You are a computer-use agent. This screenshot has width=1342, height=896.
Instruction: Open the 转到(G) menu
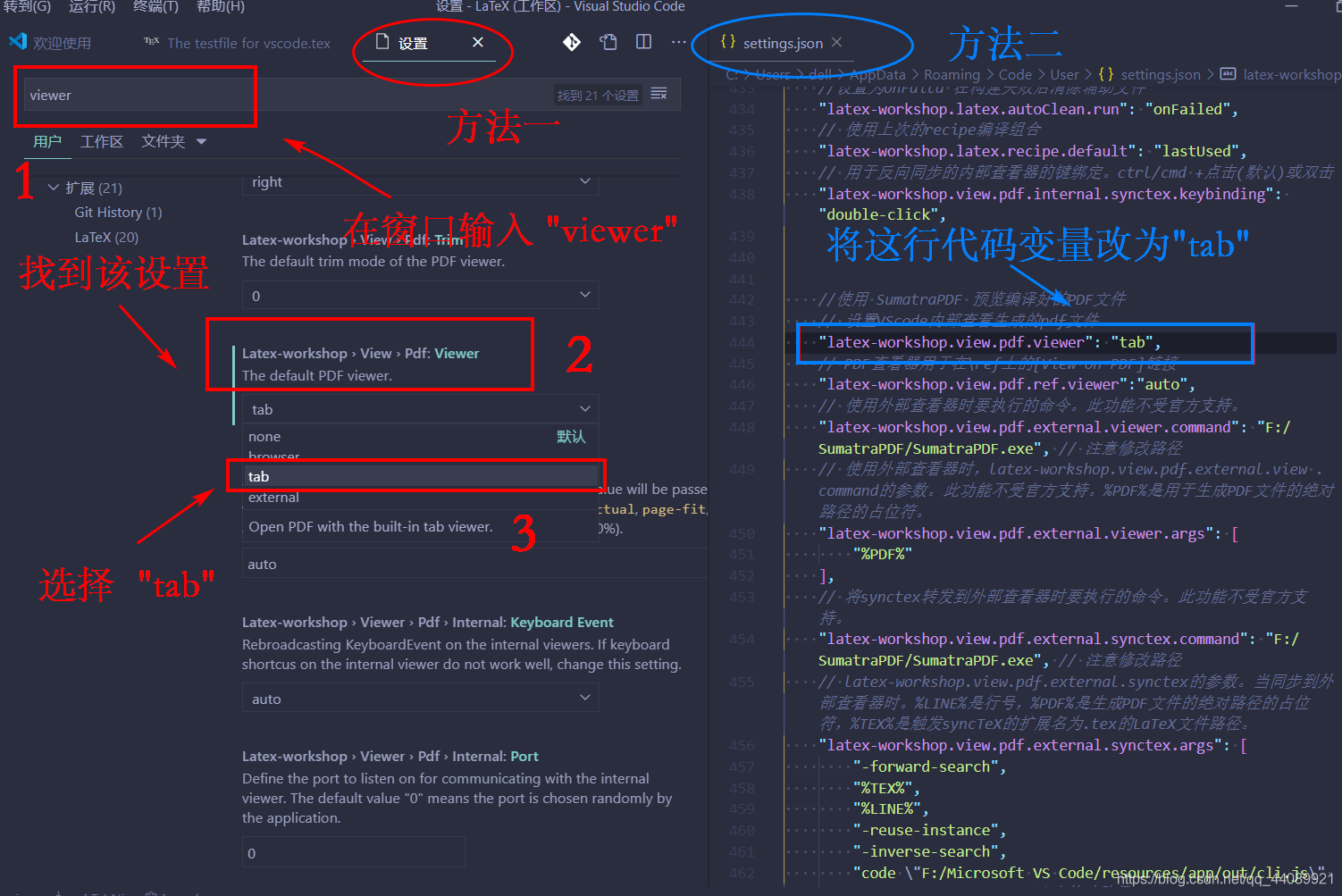[26, 6]
